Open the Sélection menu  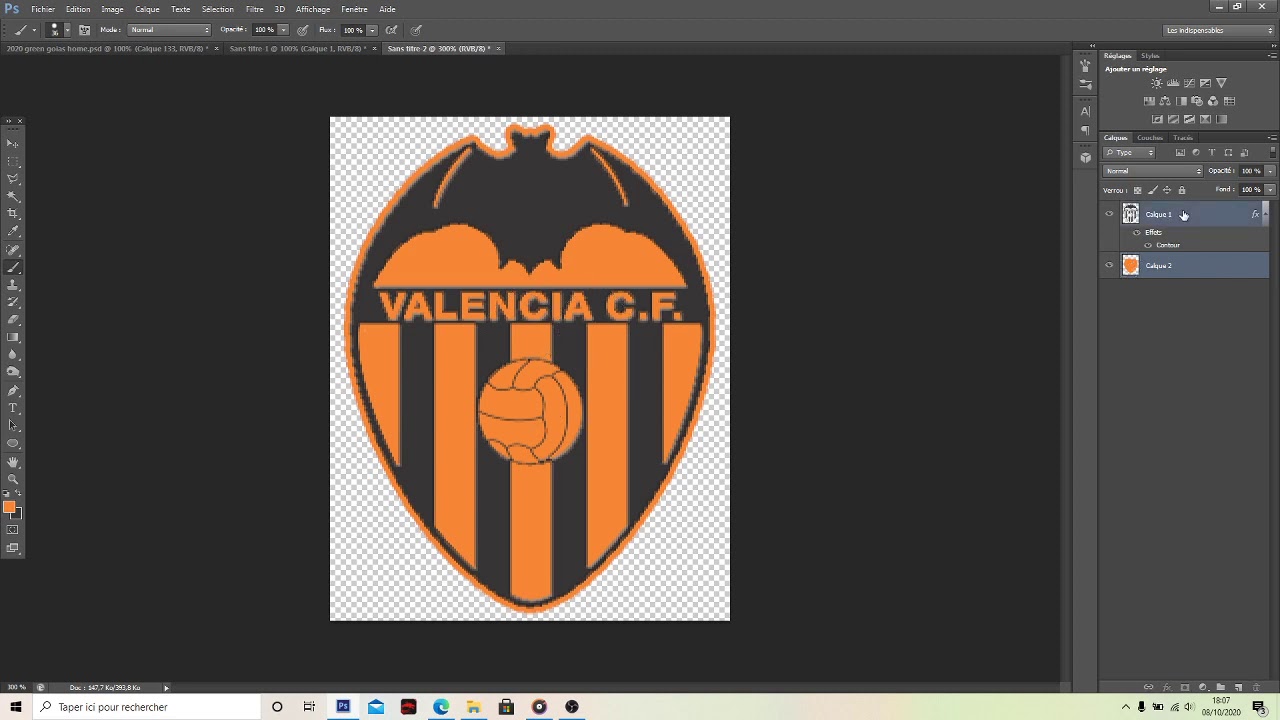217,9
